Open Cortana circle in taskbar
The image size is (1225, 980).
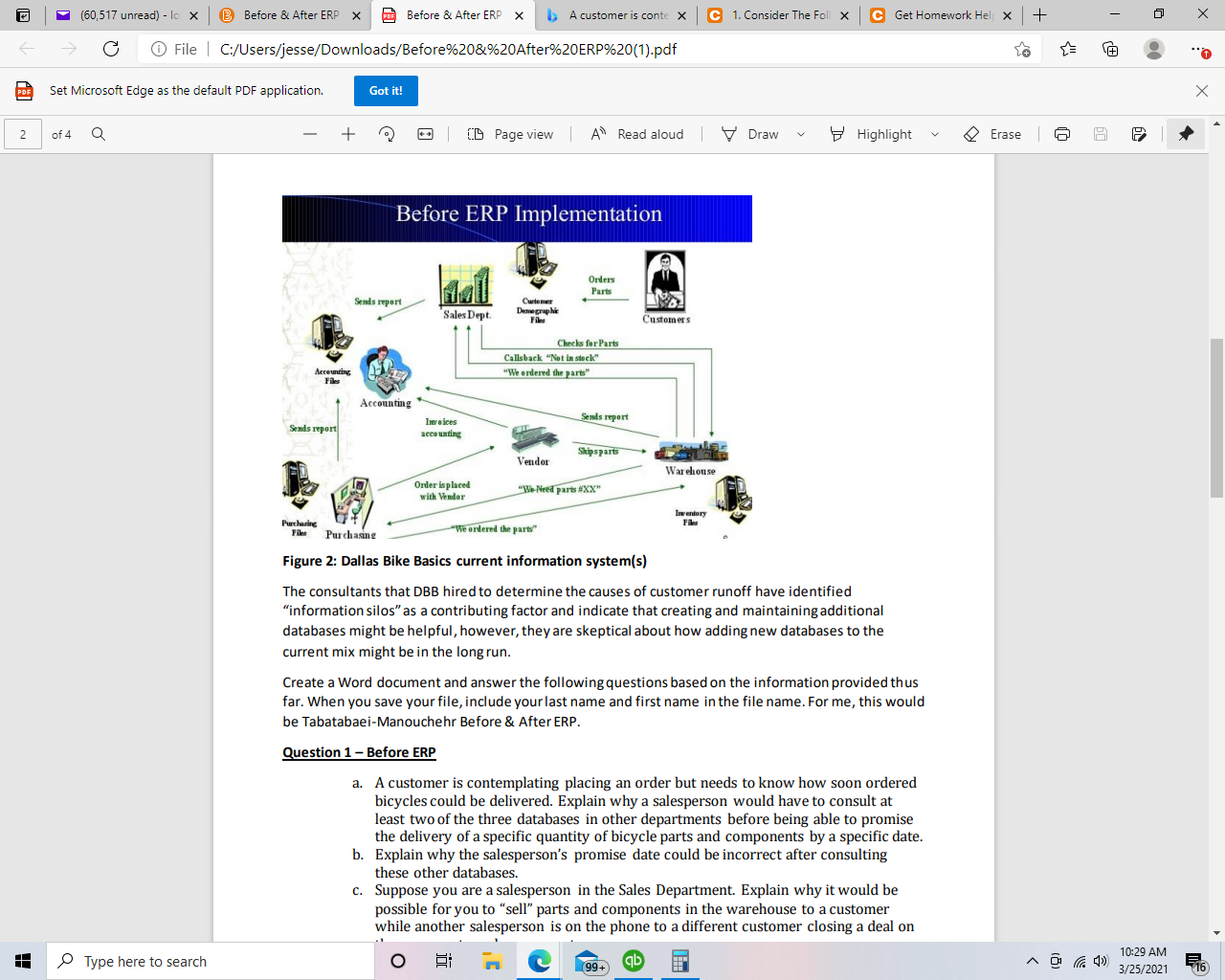[x=398, y=961]
